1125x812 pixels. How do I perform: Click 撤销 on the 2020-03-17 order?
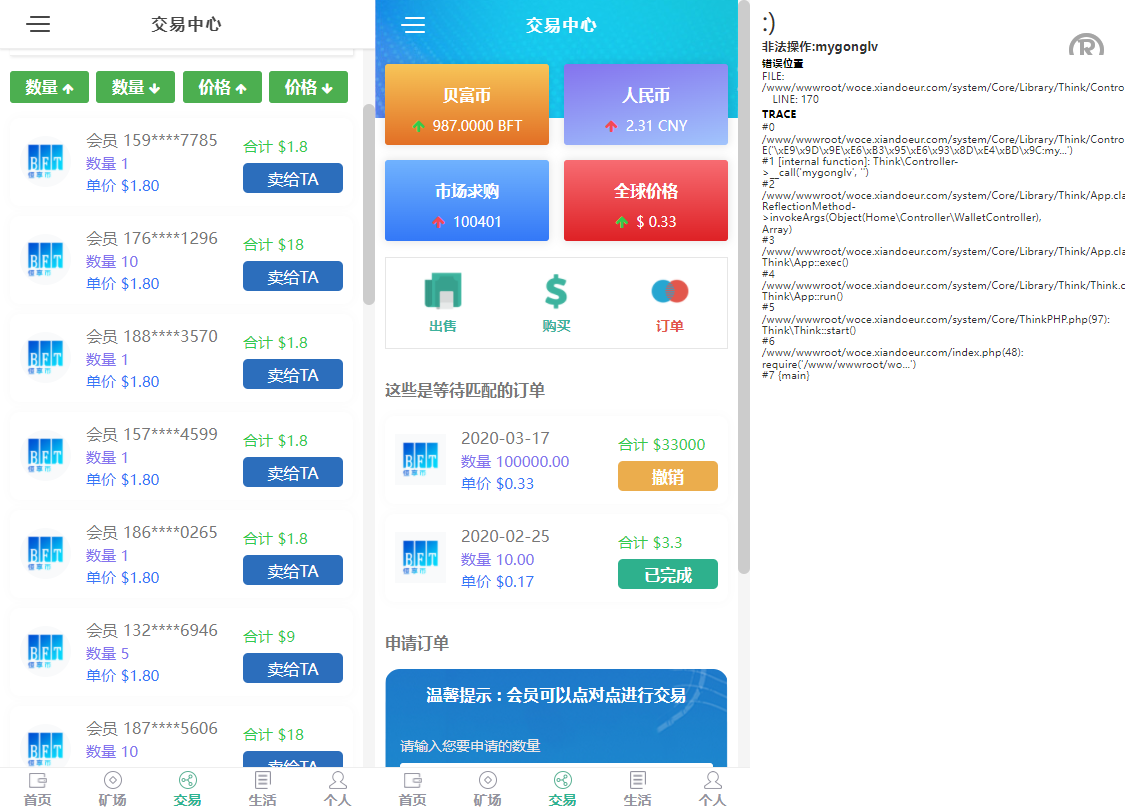point(667,477)
